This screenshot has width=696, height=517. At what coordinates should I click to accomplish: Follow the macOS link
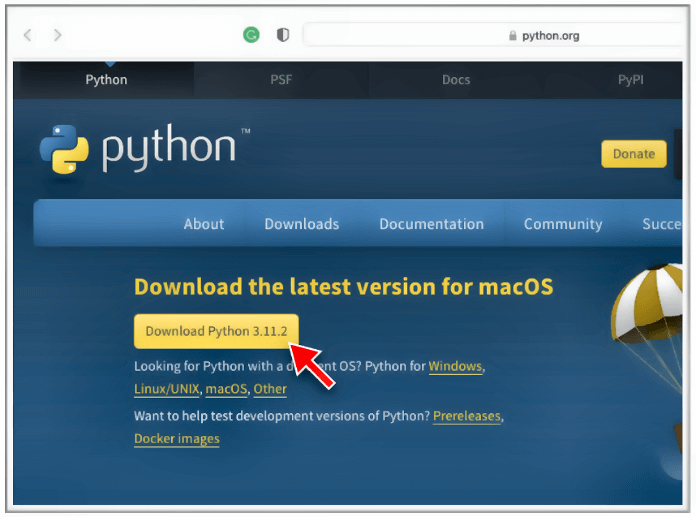click(x=226, y=389)
